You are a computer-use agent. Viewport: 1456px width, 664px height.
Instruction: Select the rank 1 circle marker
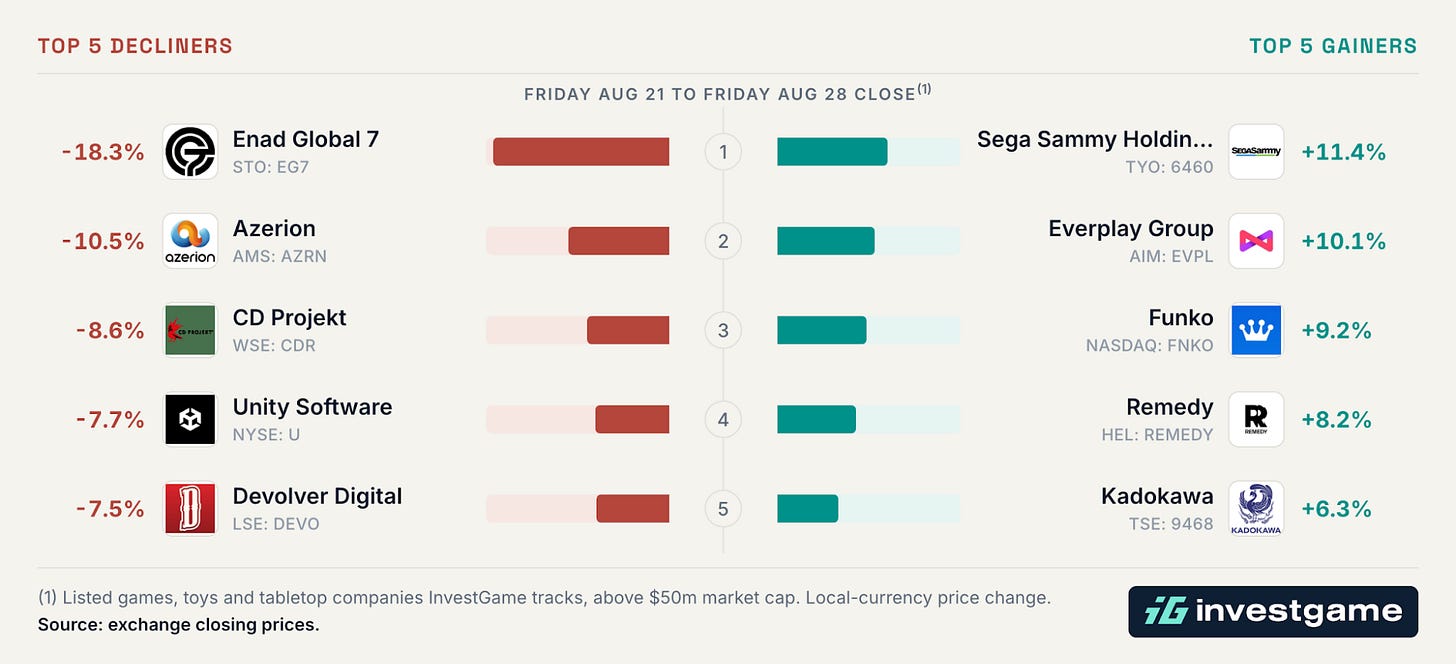(x=723, y=152)
